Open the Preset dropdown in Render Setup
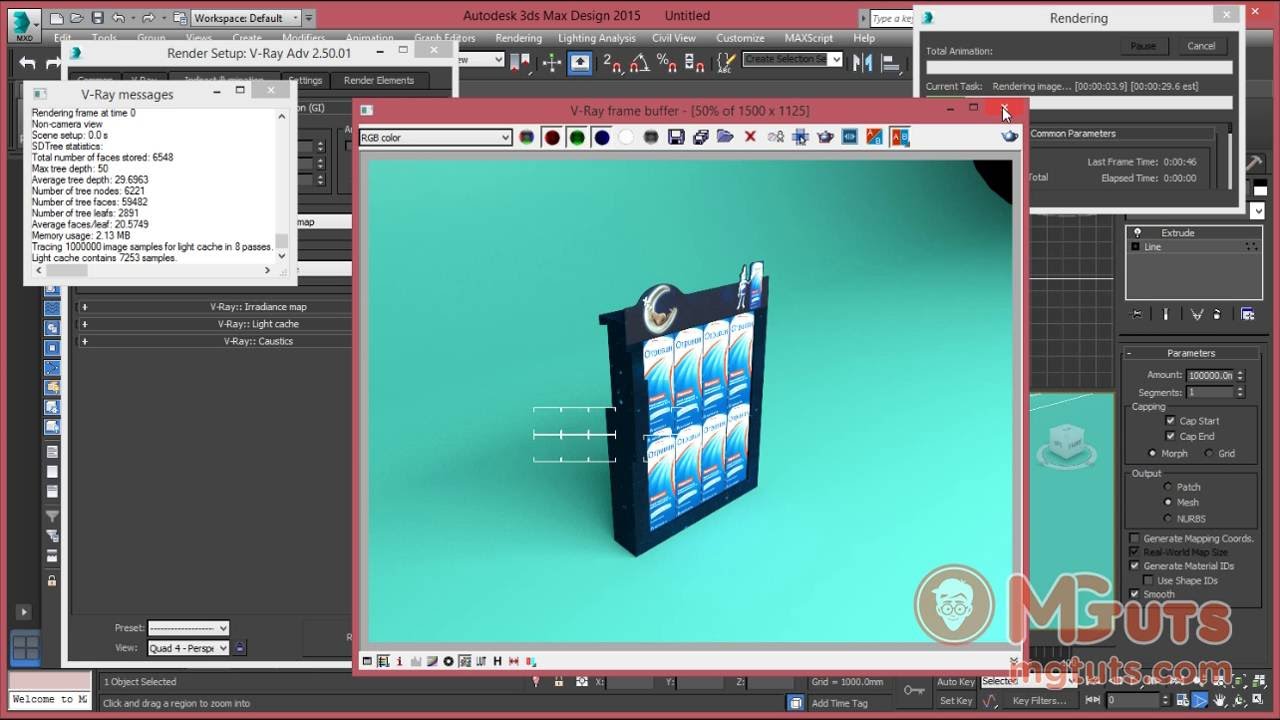The image size is (1280, 720). (188, 628)
